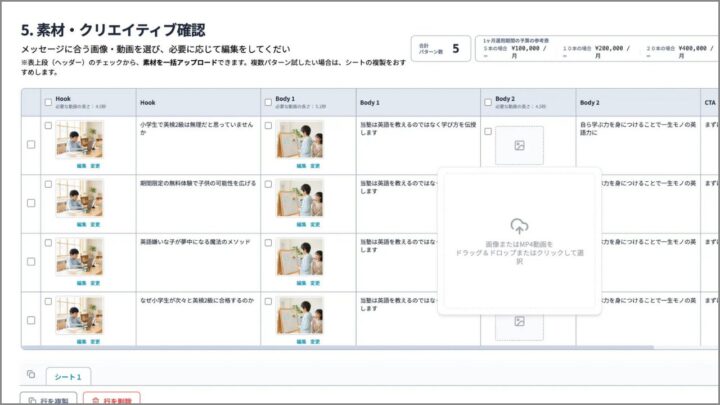The width and height of the screenshot is (720, 405).
Task: Click the CTA column header
Action: [710, 102]
